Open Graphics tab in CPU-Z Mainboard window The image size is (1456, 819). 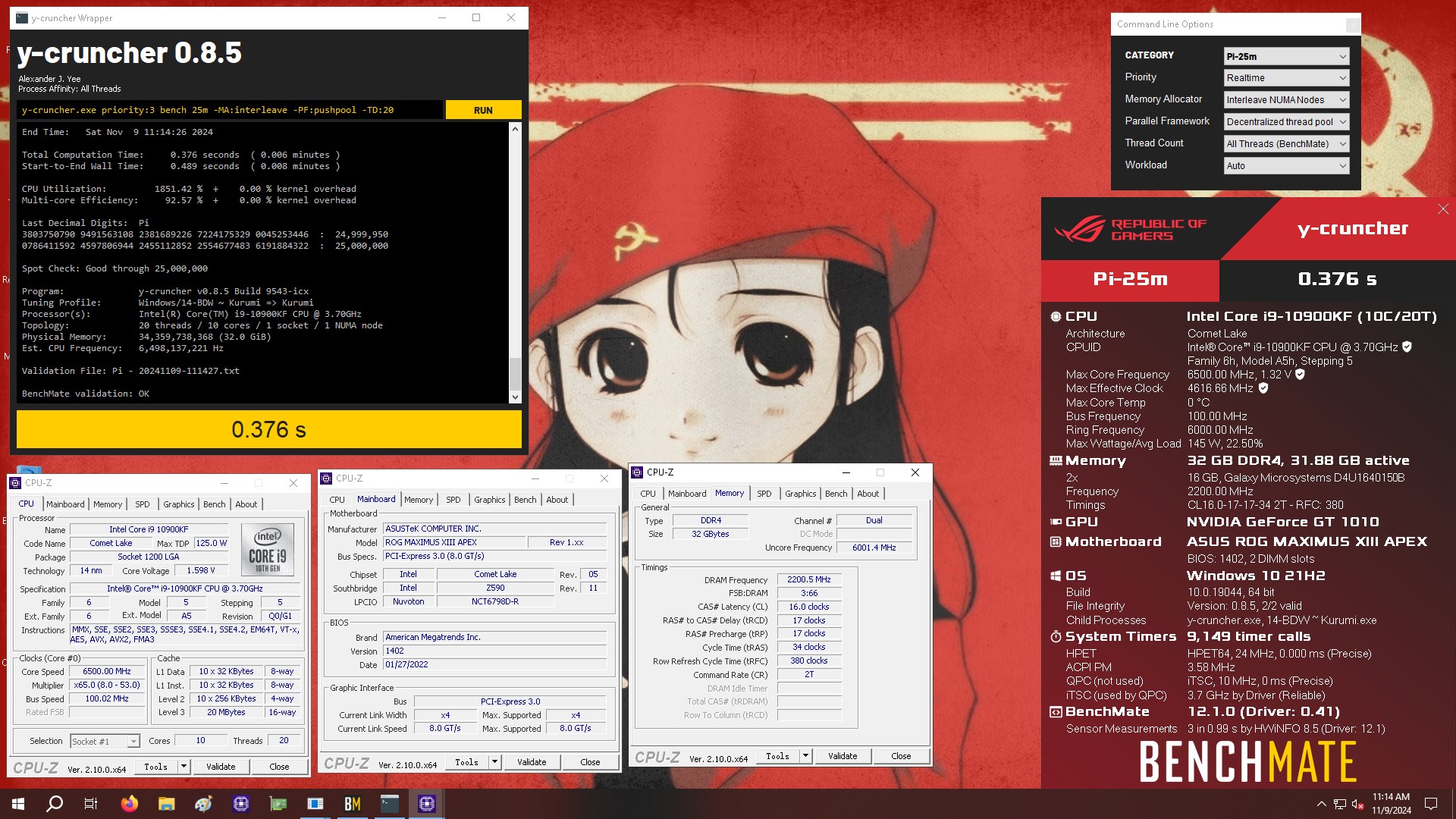tap(489, 500)
